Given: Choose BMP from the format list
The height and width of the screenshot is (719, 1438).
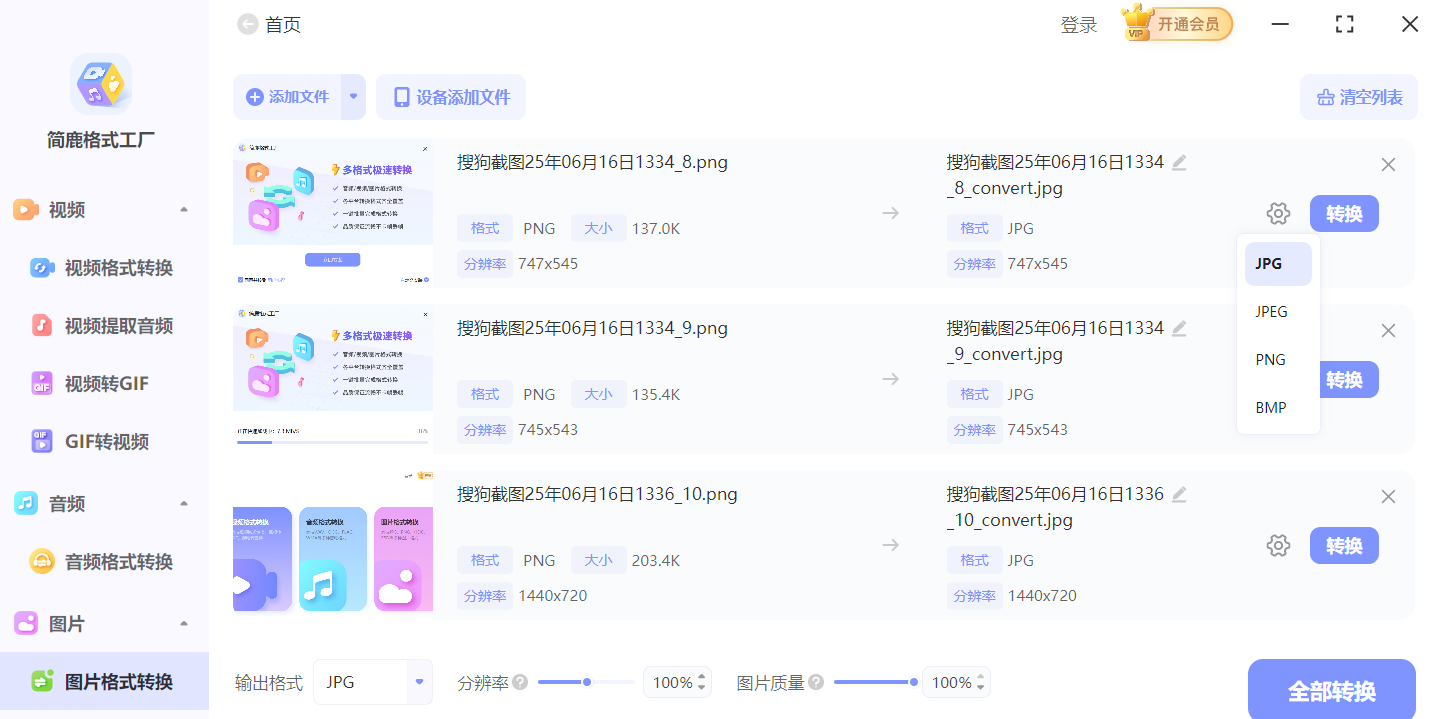Looking at the screenshot, I should tap(1270, 408).
